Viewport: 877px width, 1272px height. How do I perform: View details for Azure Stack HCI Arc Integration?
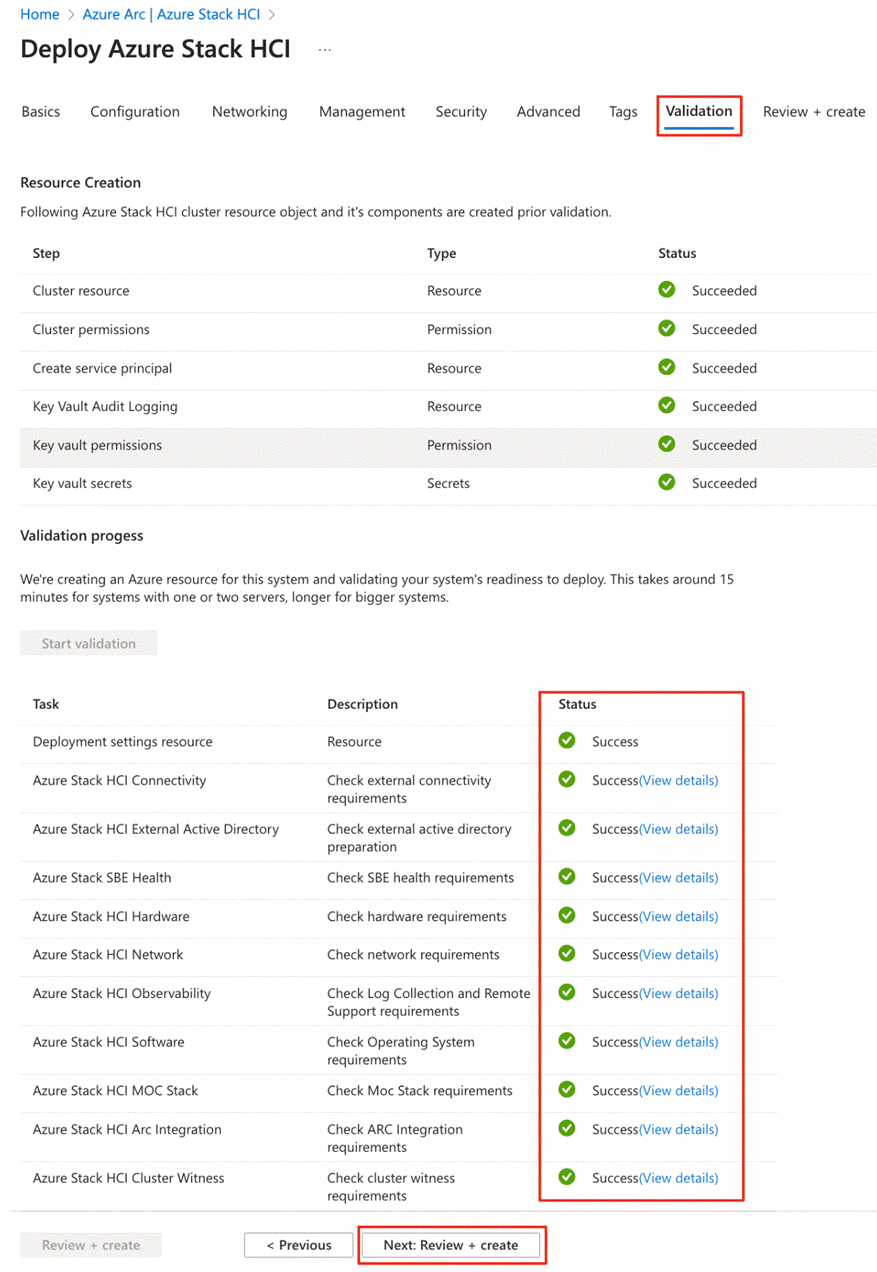tap(679, 1129)
